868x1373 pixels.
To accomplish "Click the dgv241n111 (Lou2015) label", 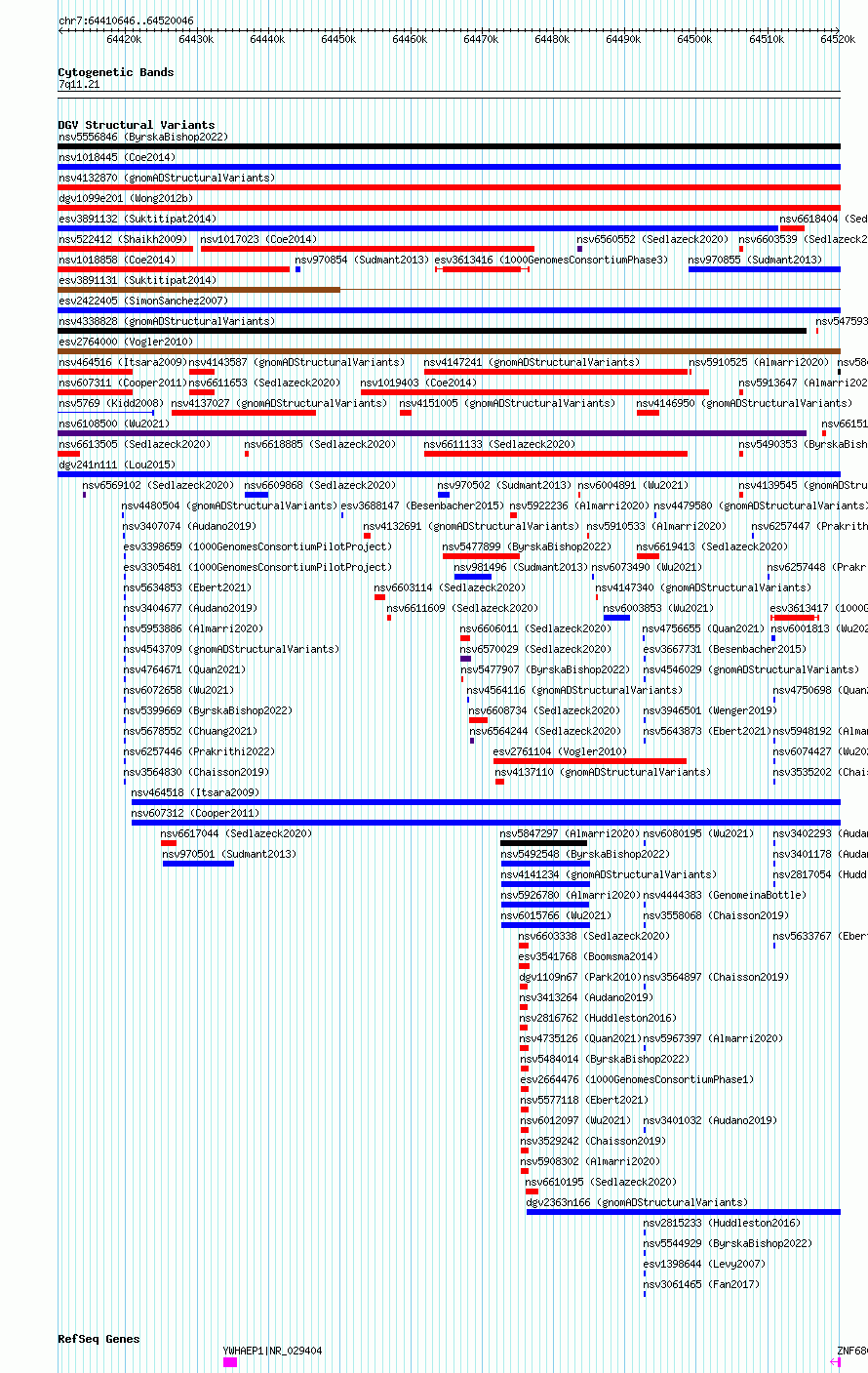I will pyautogui.click(x=117, y=464).
